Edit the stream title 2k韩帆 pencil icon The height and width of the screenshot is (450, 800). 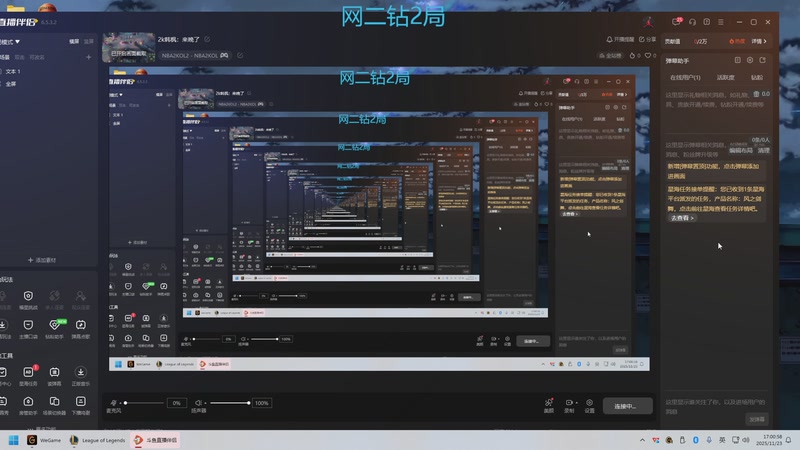[x=207, y=39]
